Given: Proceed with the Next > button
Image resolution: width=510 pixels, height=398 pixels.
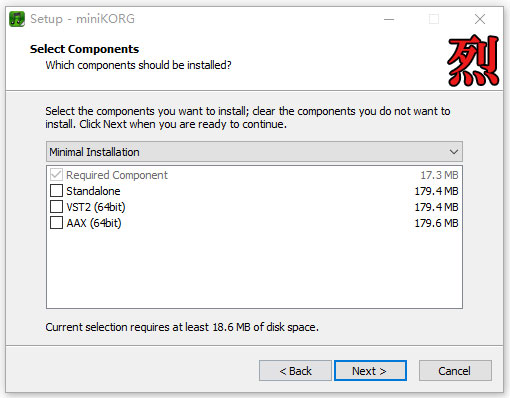Looking at the screenshot, I should tap(370, 371).
